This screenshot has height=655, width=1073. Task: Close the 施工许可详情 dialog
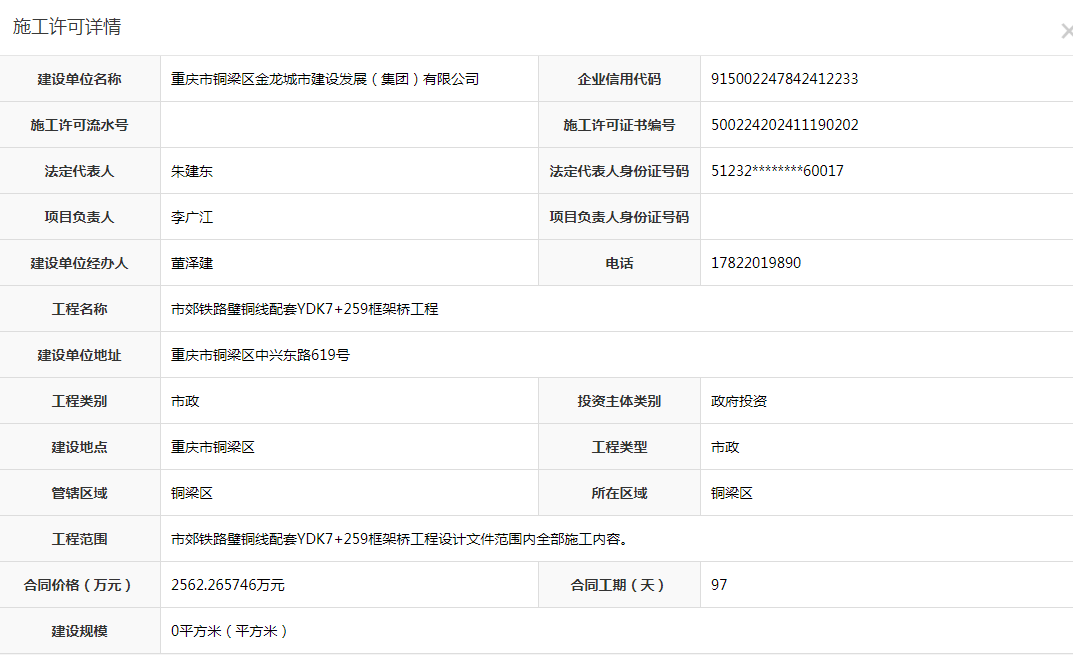[1066, 31]
